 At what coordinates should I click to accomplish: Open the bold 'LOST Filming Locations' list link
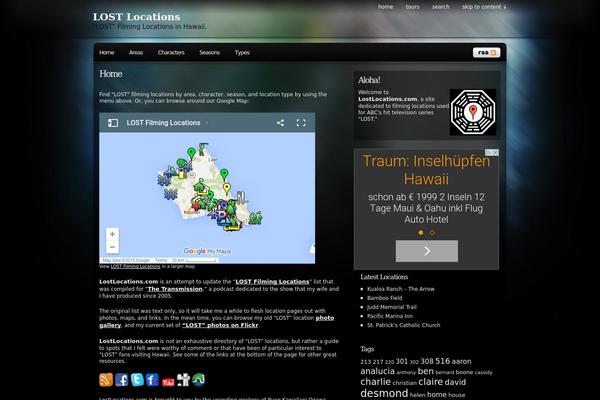(x=272, y=282)
